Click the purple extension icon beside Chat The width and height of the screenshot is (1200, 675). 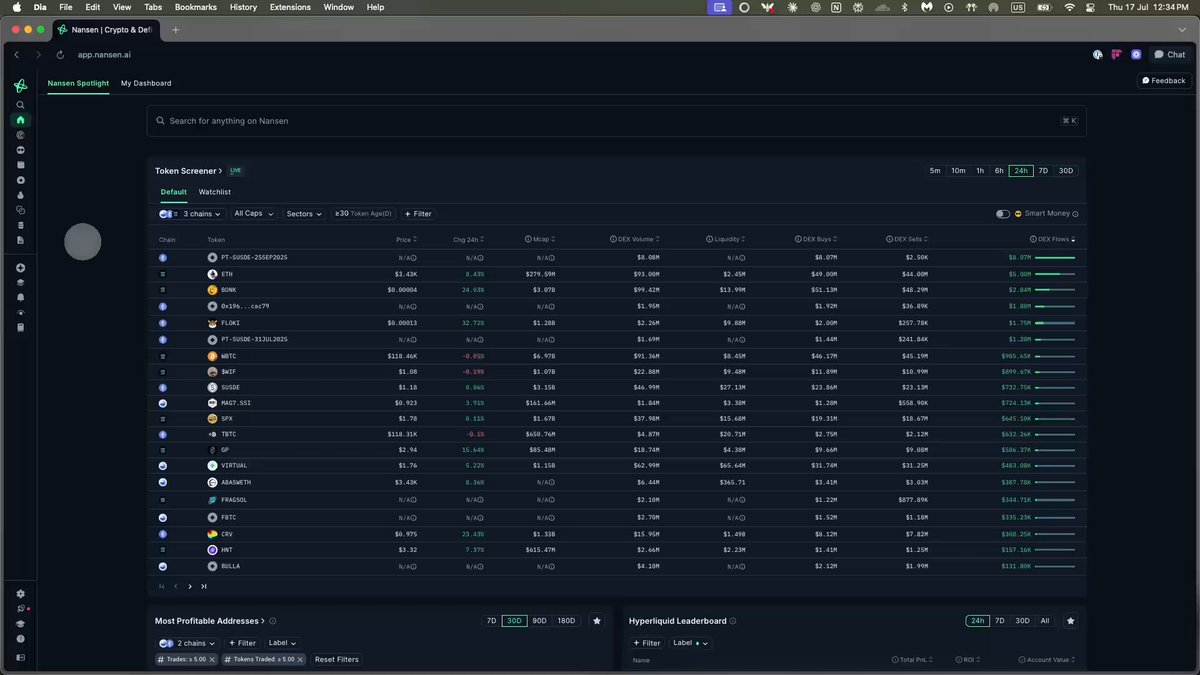1136,55
